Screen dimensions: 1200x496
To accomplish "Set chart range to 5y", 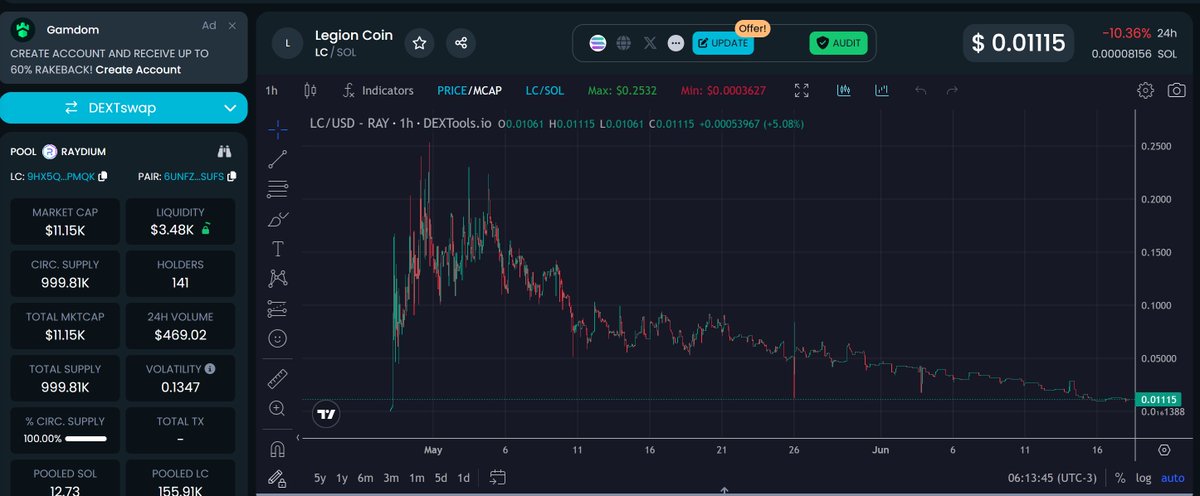I will (x=319, y=477).
